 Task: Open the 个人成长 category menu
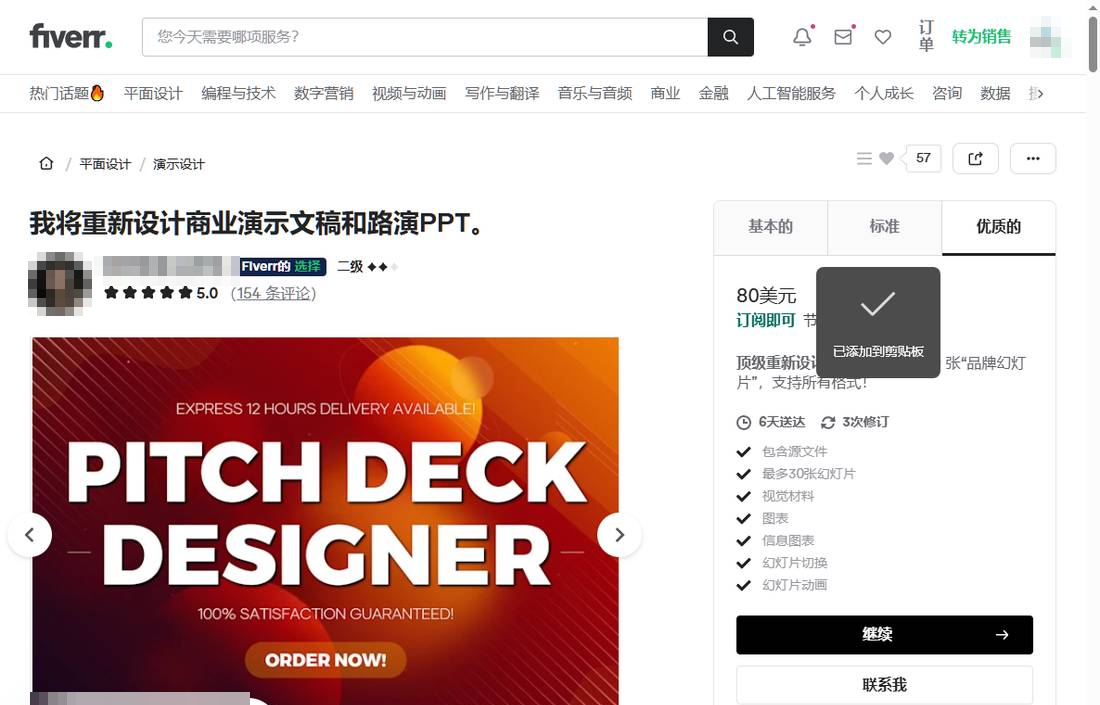(x=884, y=93)
